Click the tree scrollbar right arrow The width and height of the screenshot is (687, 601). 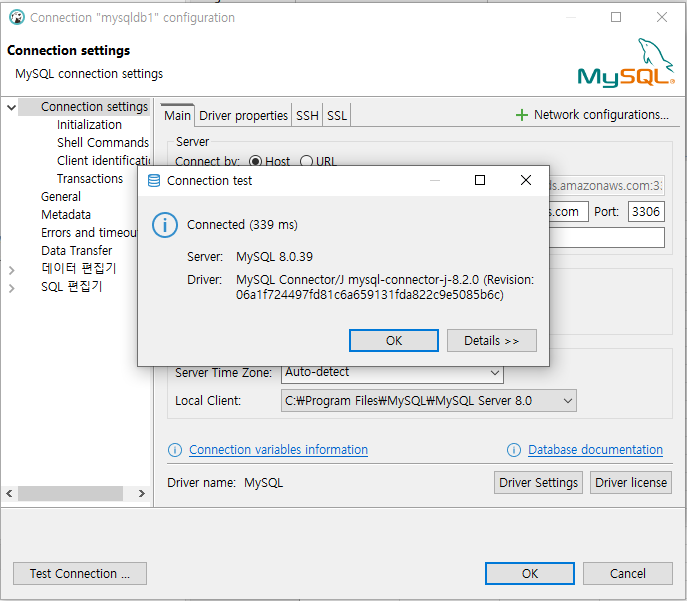[142, 494]
